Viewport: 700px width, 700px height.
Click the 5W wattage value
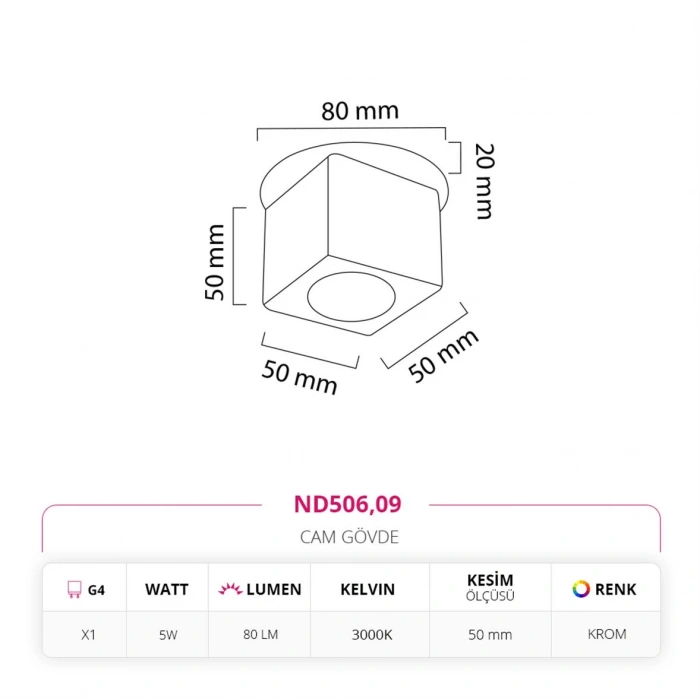click(166, 635)
